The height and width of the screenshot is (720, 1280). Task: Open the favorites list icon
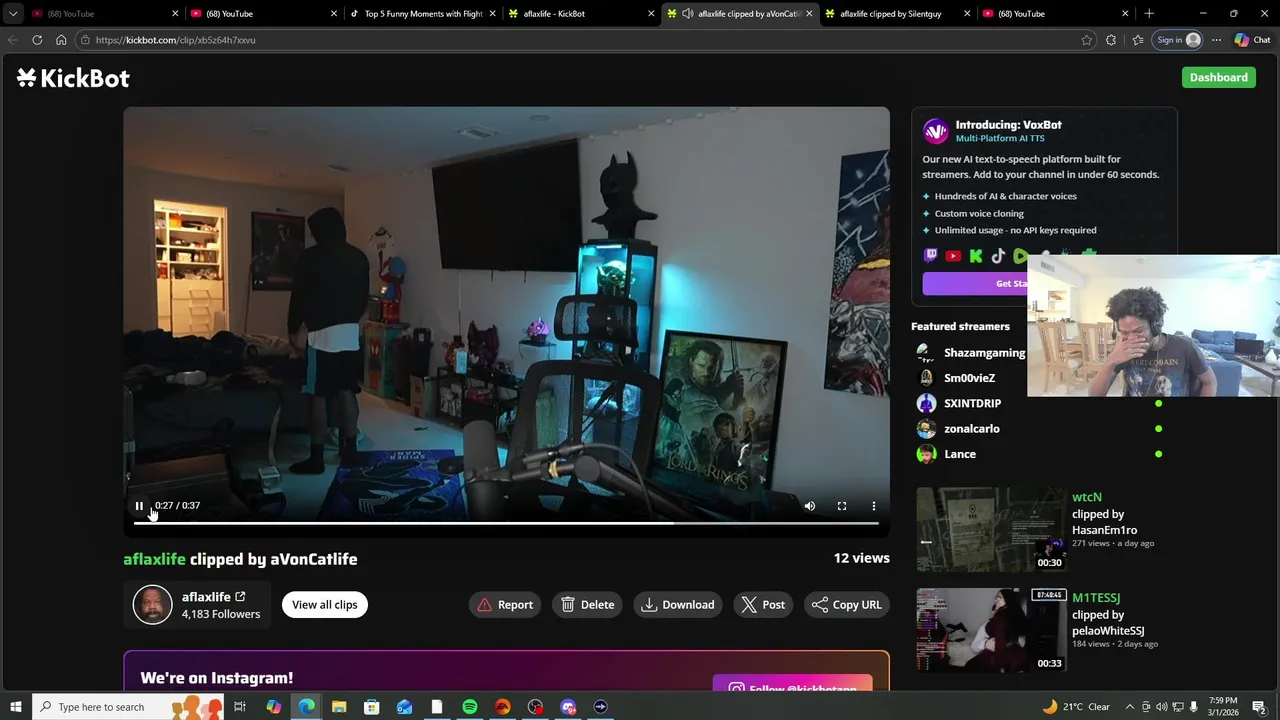point(1138,40)
